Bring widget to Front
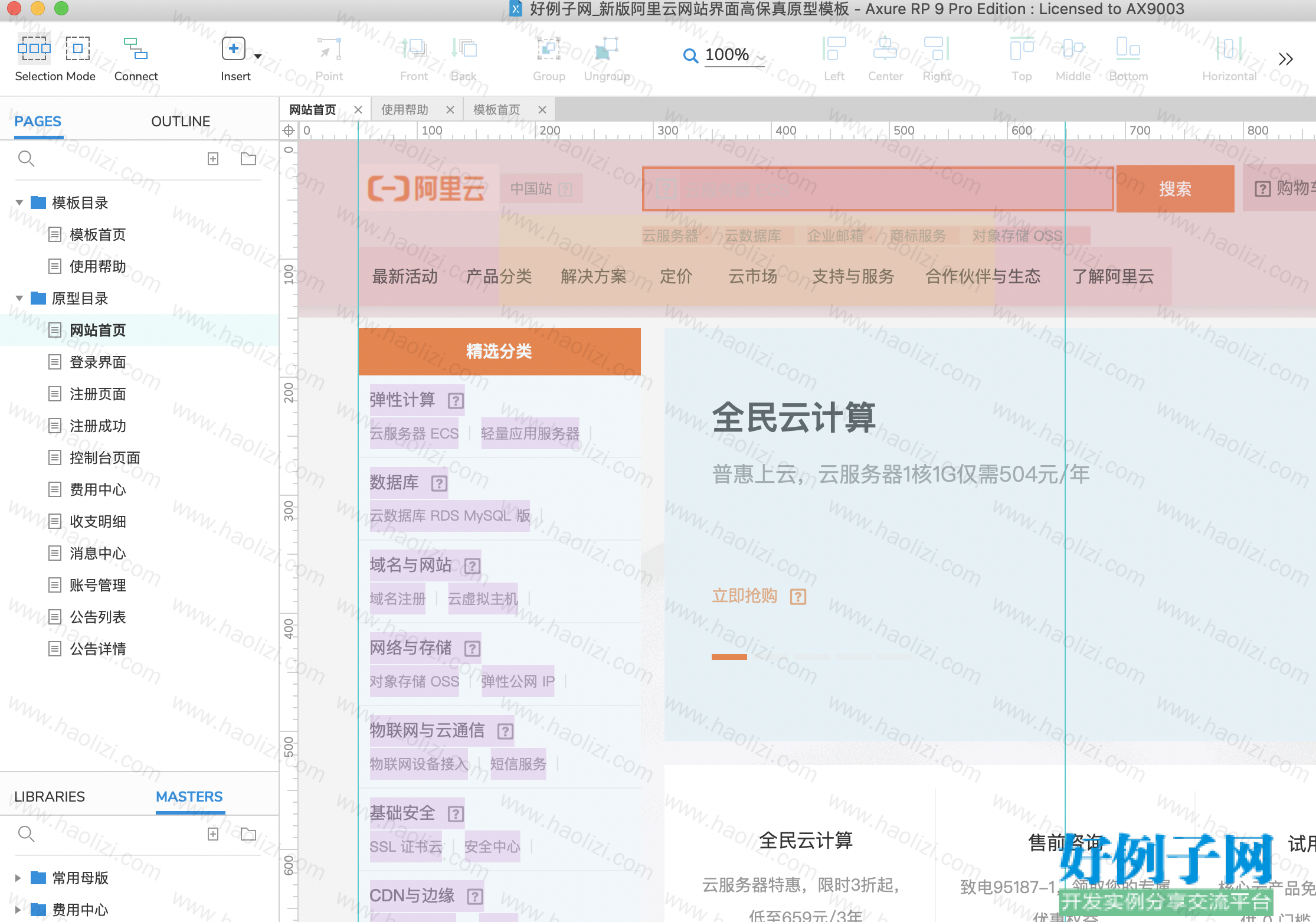Screen dimensions: 1316x922 point(414,48)
